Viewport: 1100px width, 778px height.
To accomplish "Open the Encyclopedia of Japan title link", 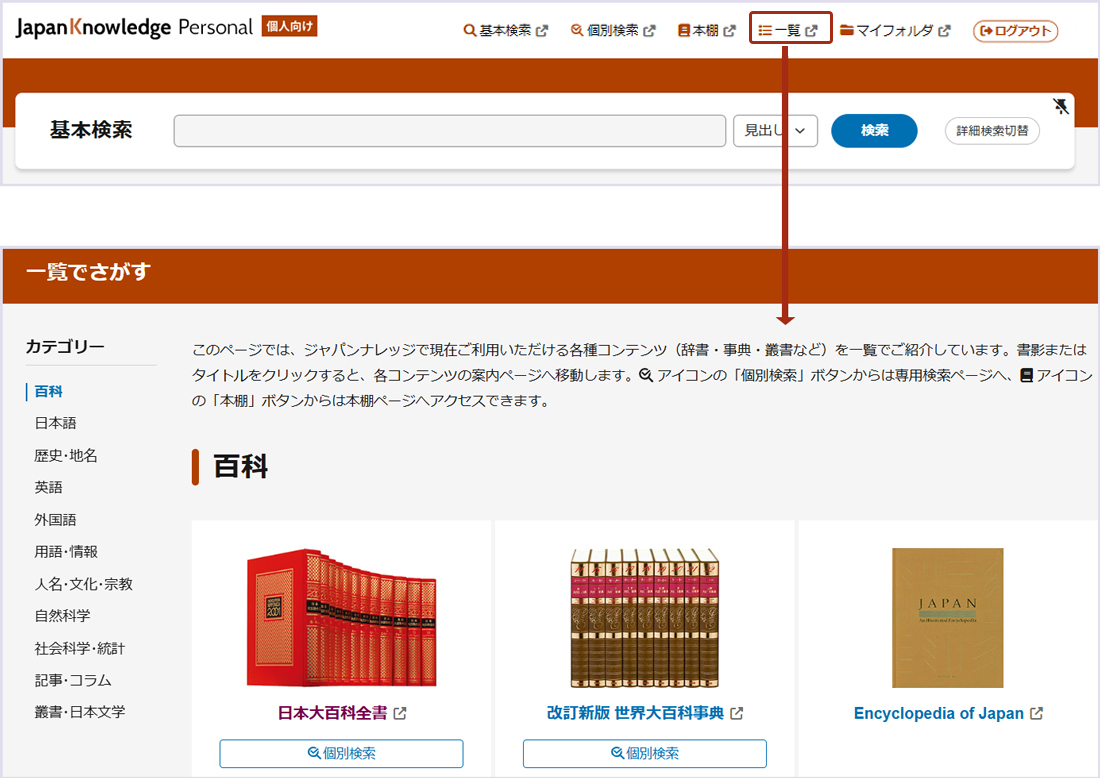I will (939, 713).
